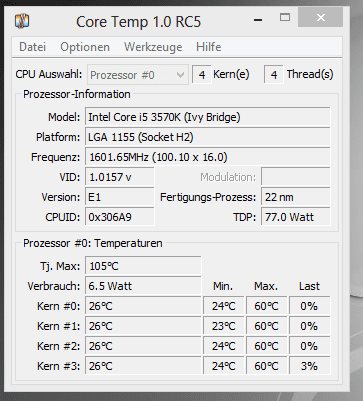Click Kern #0 load value 0%
The width and height of the screenshot is (363, 401).
click(x=309, y=306)
